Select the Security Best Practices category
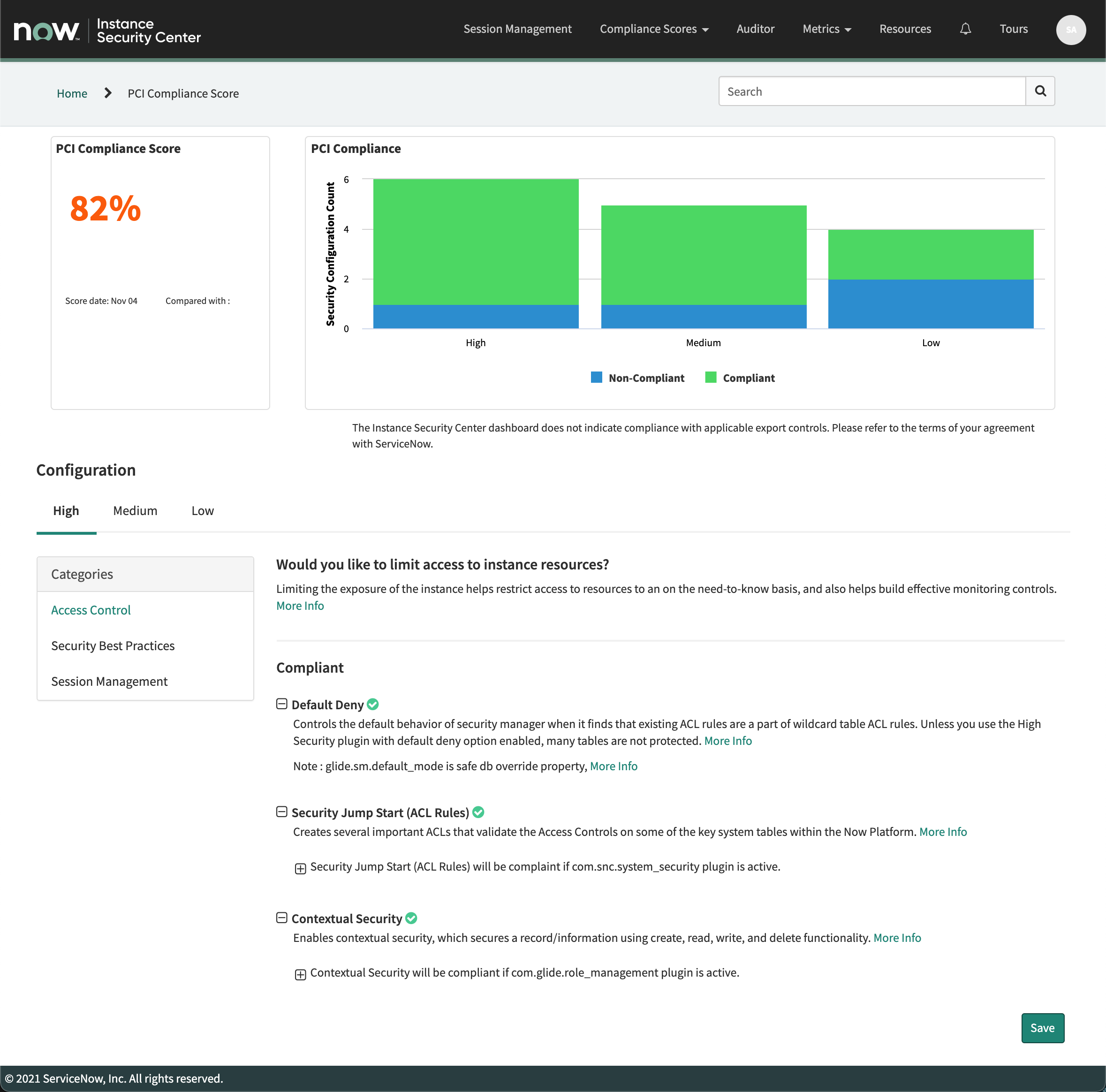This screenshot has width=1106, height=1092. [x=113, y=645]
